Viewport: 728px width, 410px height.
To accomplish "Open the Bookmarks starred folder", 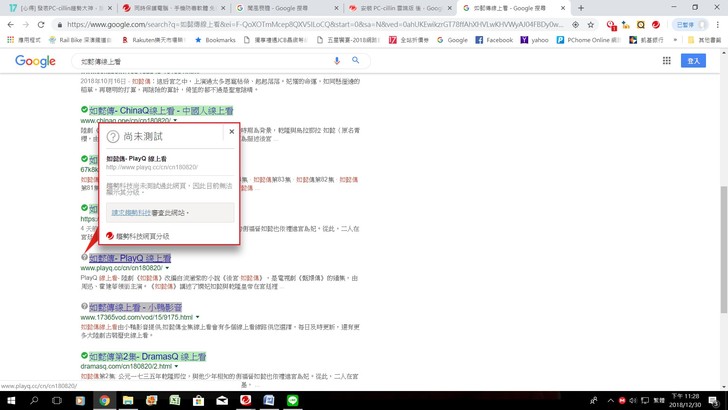I will [x=215, y=40].
